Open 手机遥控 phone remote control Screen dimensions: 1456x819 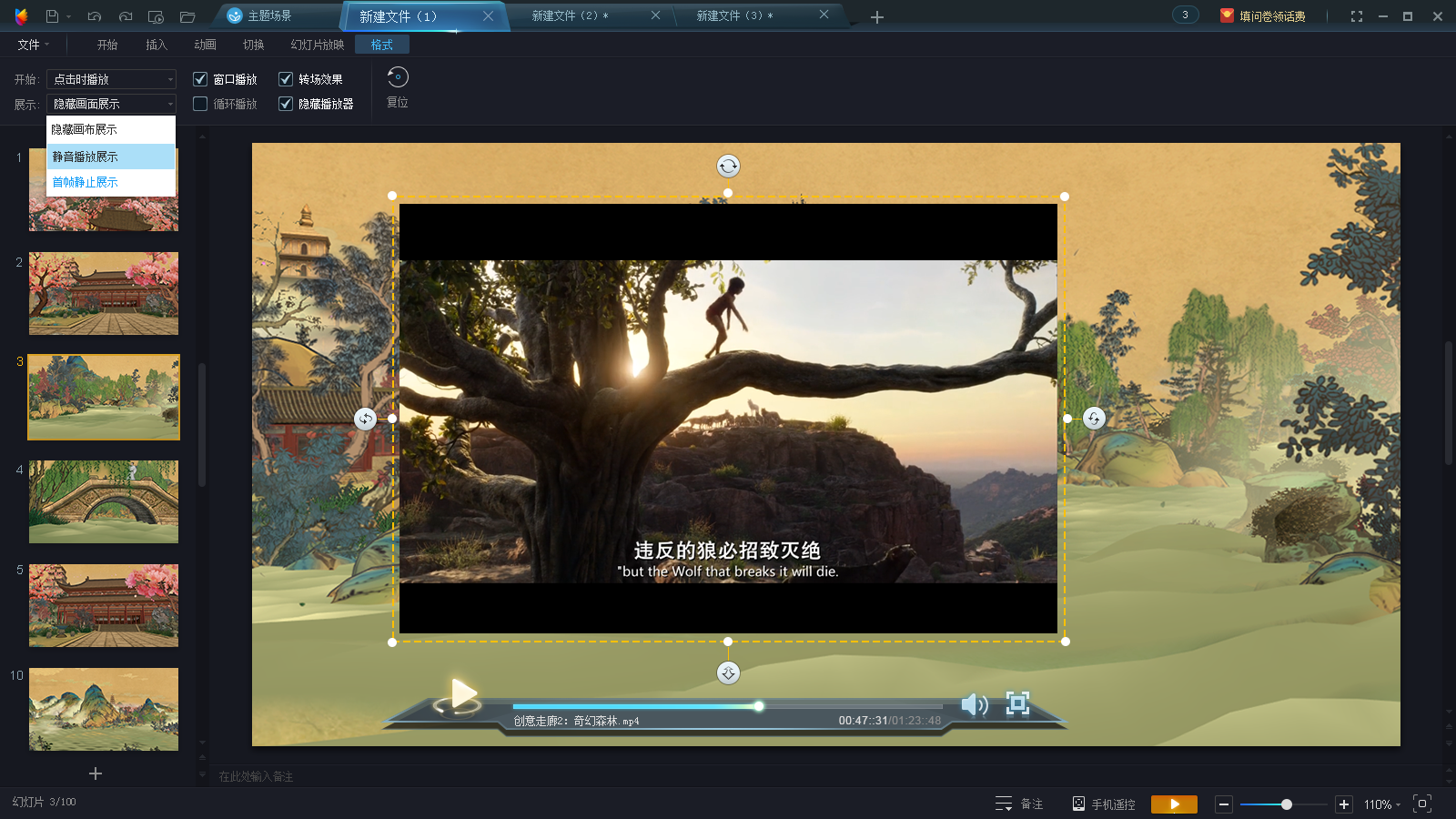pyautogui.click(x=1104, y=804)
